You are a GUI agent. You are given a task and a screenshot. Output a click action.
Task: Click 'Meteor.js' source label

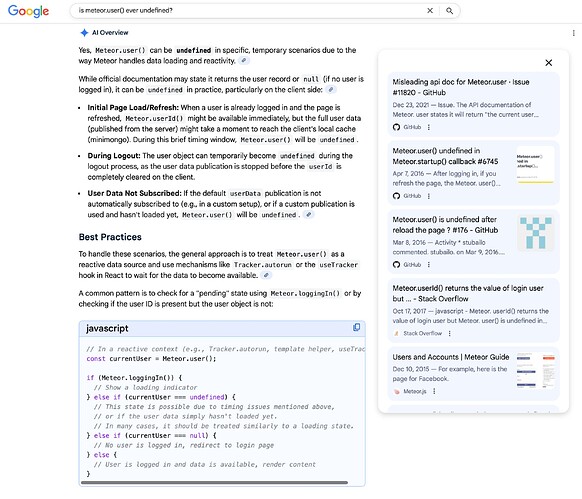coord(415,391)
